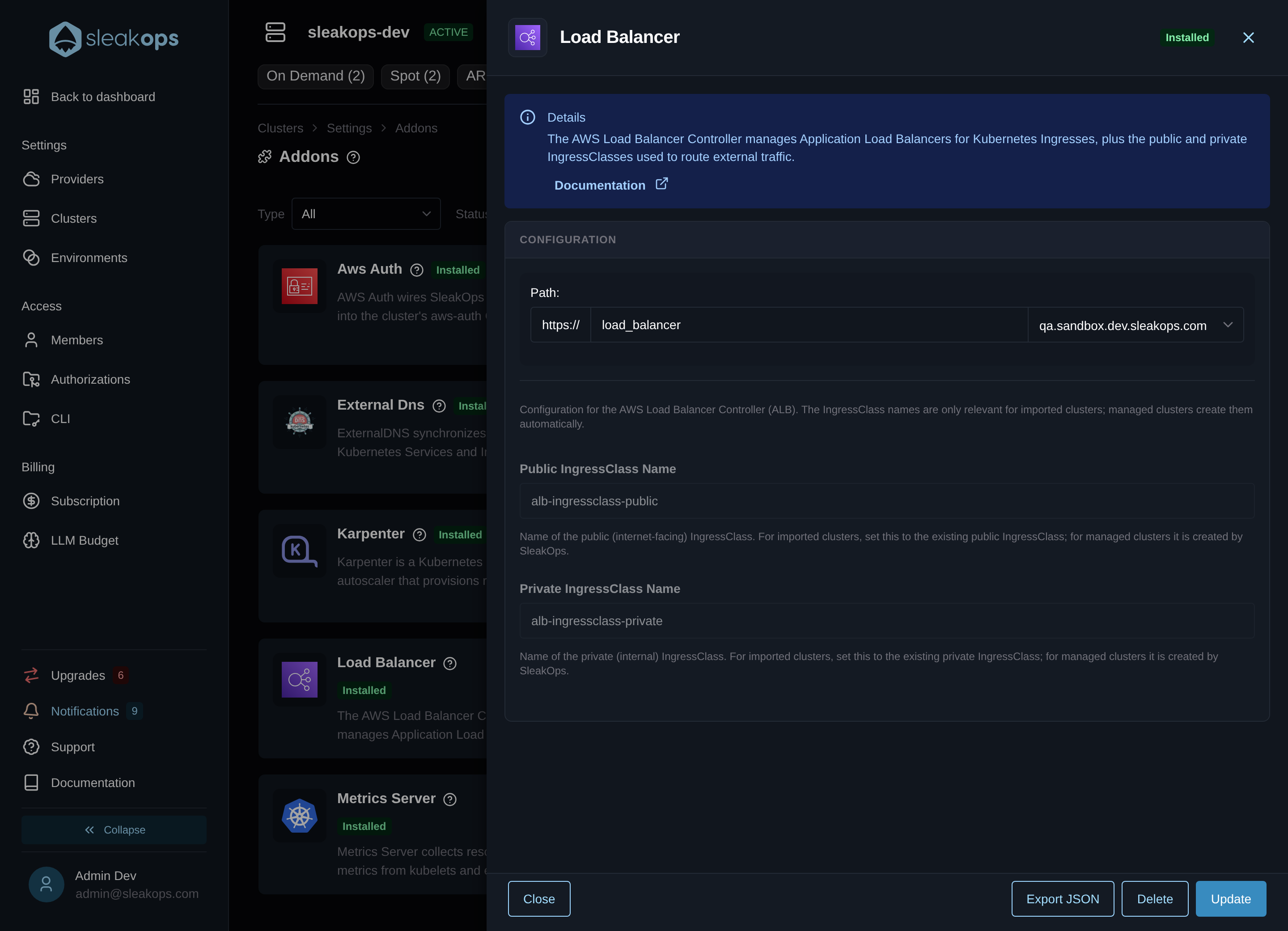This screenshot has width=1288, height=931.
Task: Click the LLM Budget brain icon
Action: (x=31, y=540)
